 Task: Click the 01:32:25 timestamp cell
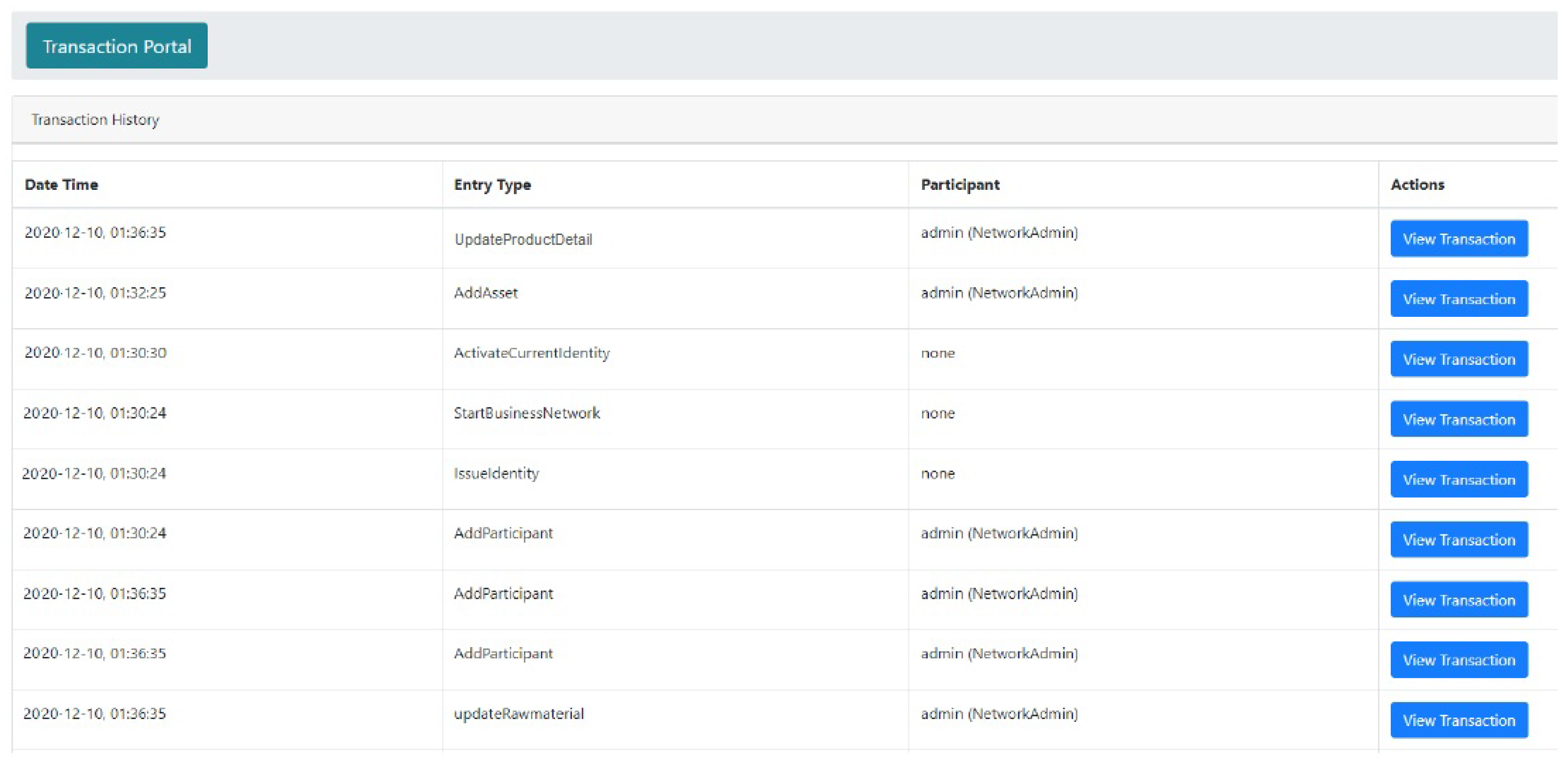click(x=95, y=293)
